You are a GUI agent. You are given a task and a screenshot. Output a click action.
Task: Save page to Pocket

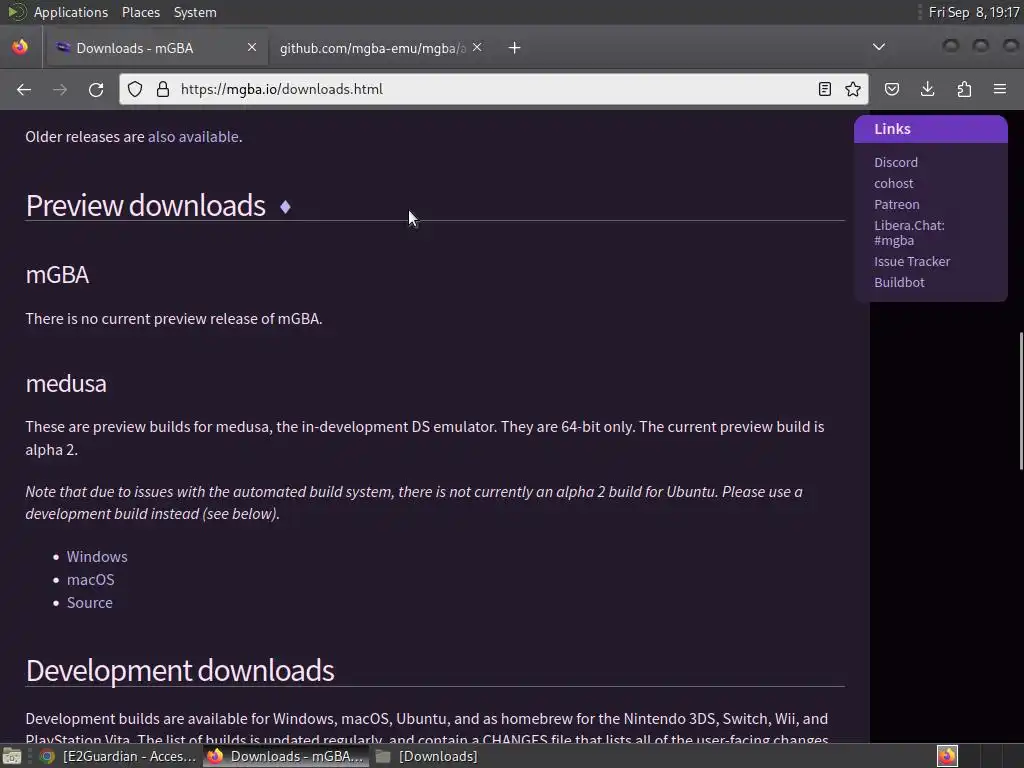891,89
